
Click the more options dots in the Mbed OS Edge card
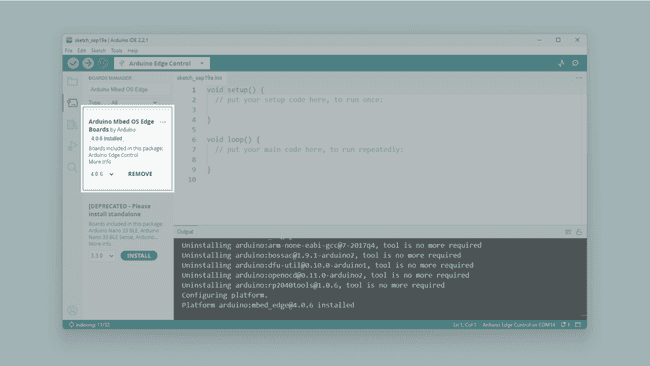point(163,122)
